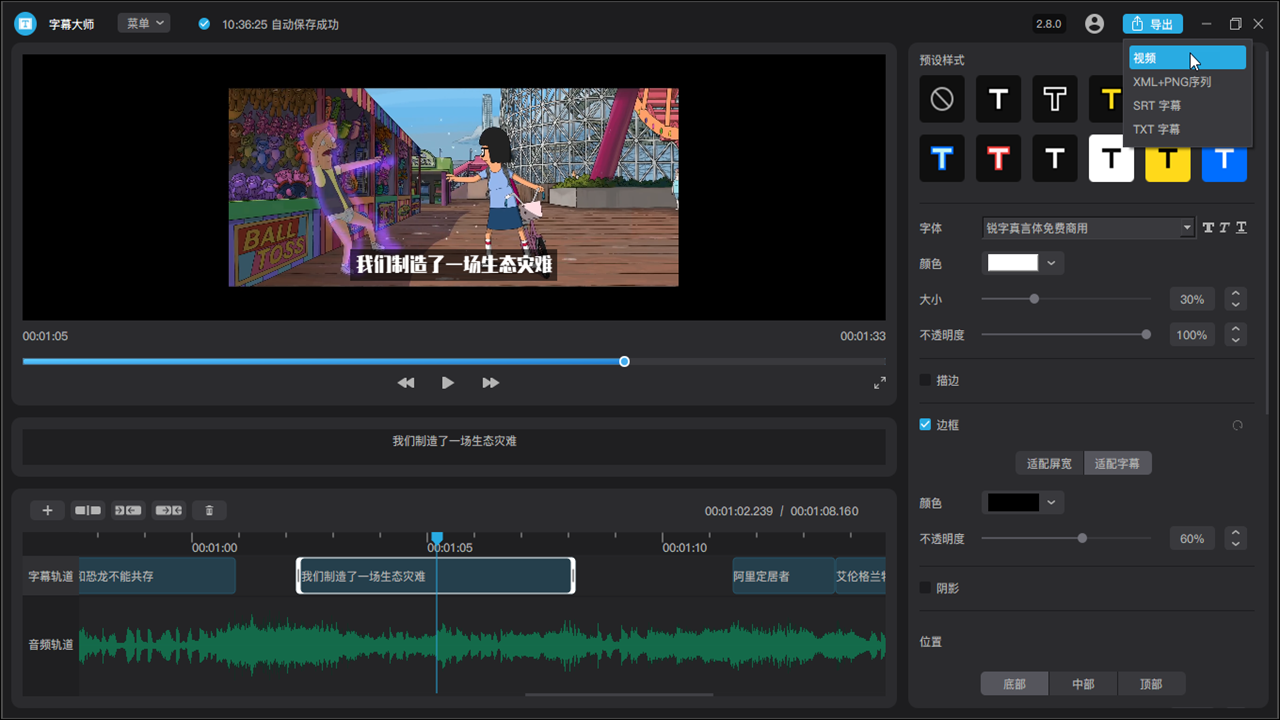Select 视频 from export menu
This screenshot has height=720, width=1280.
click(x=1187, y=58)
